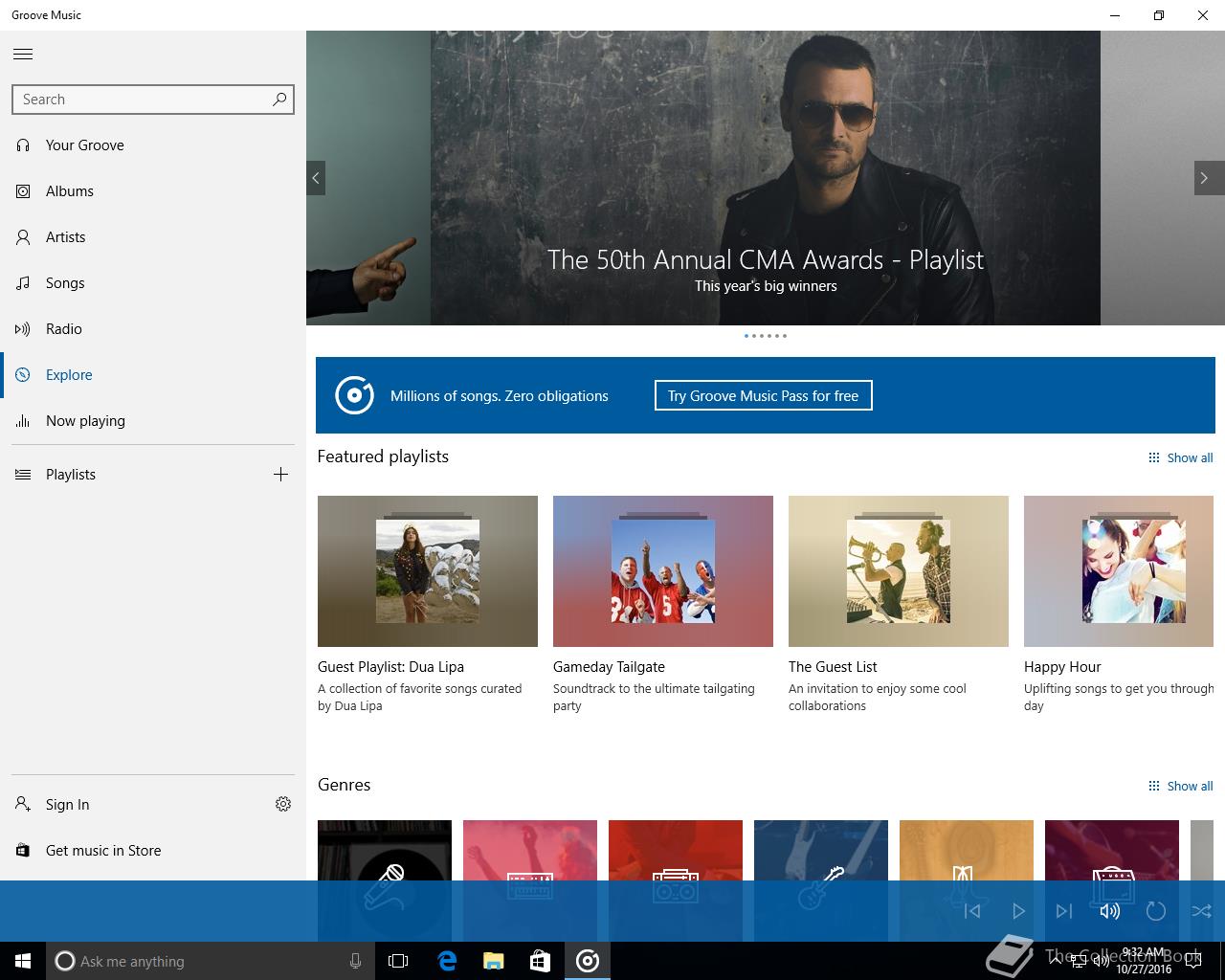Navigate to Songs
The image size is (1225, 980).
coord(153,283)
